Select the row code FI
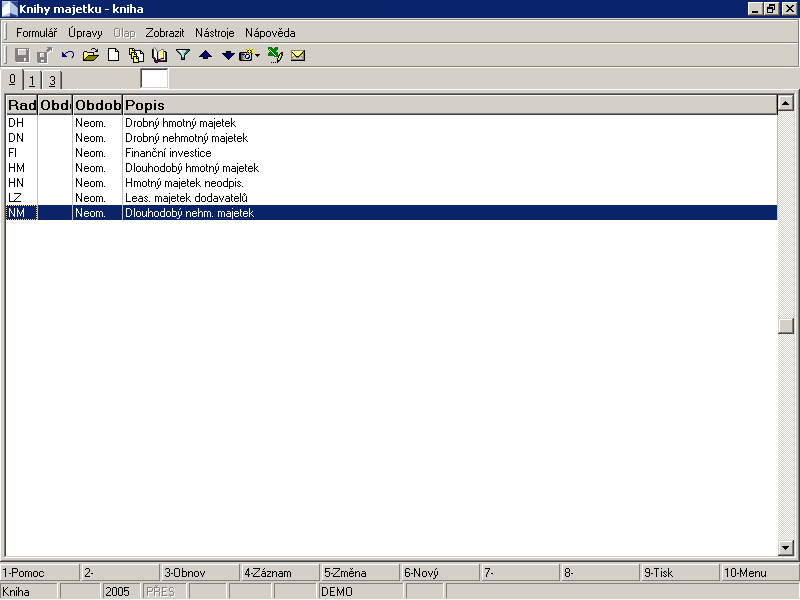 point(13,153)
